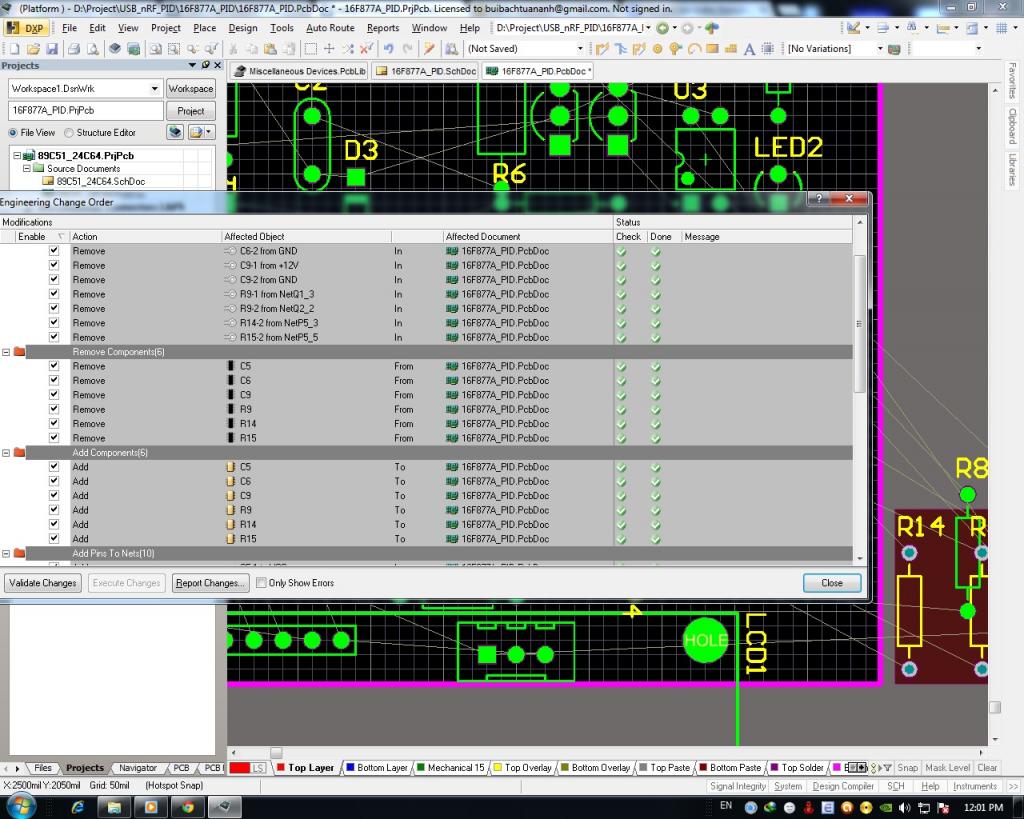Open Chrome from the Windows taskbar
This screenshot has width=1024, height=819.
[x=186, y=806]
